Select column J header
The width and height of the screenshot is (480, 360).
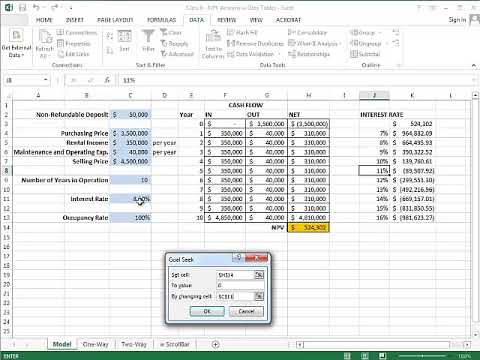tap(374, 95)
